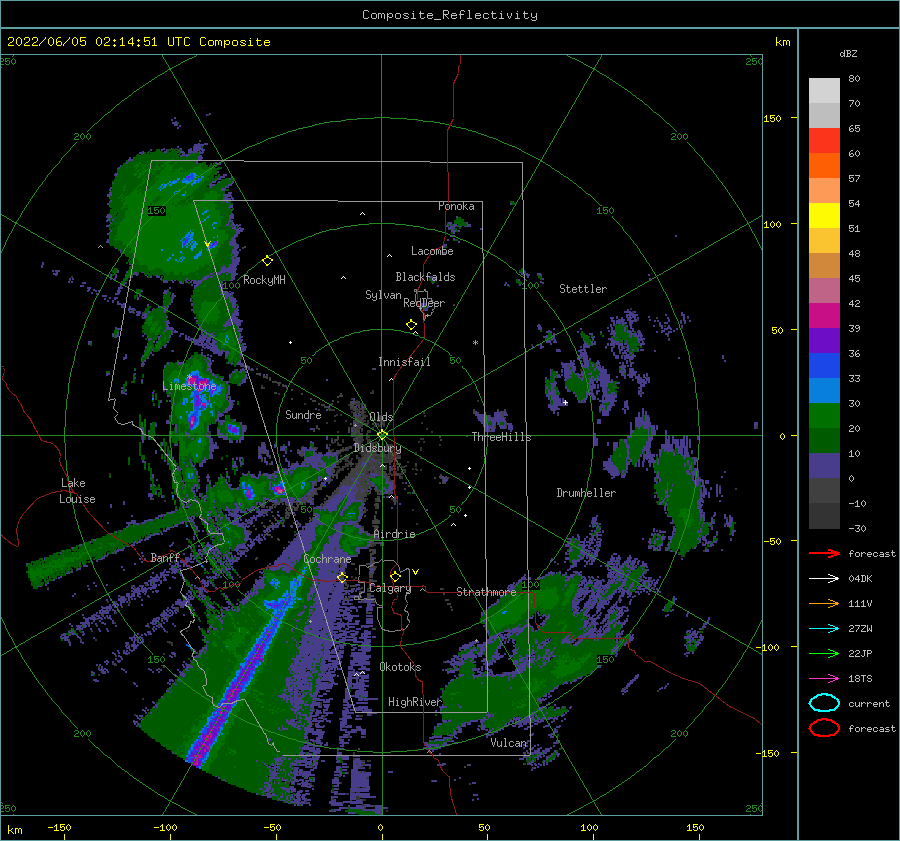Image resolution: width=900 pixels, height=841 pixels.
Task: Click the red forecast arrow legend icon
Action: [824, 553]
